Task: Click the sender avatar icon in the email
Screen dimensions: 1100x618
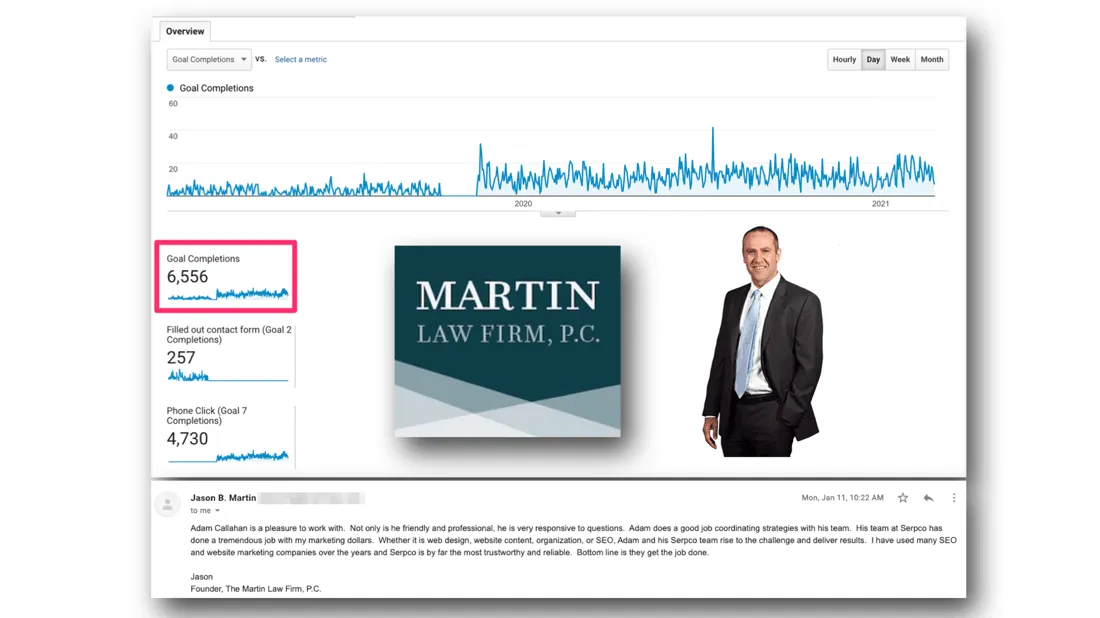Action: (168, 504)
